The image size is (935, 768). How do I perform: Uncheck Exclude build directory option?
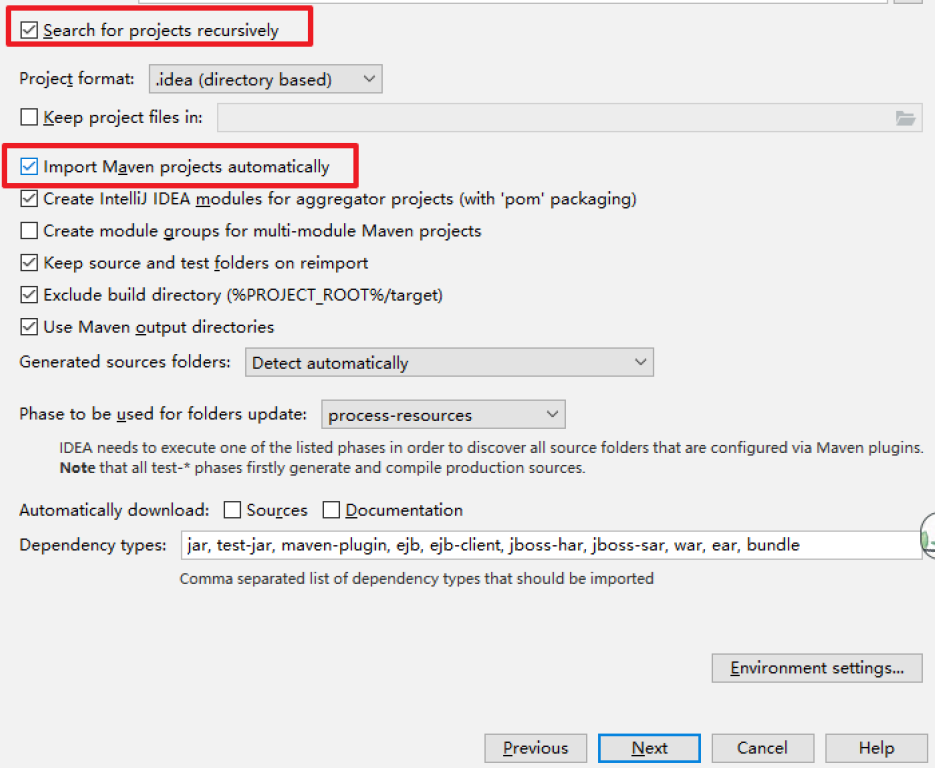[29, 295]
